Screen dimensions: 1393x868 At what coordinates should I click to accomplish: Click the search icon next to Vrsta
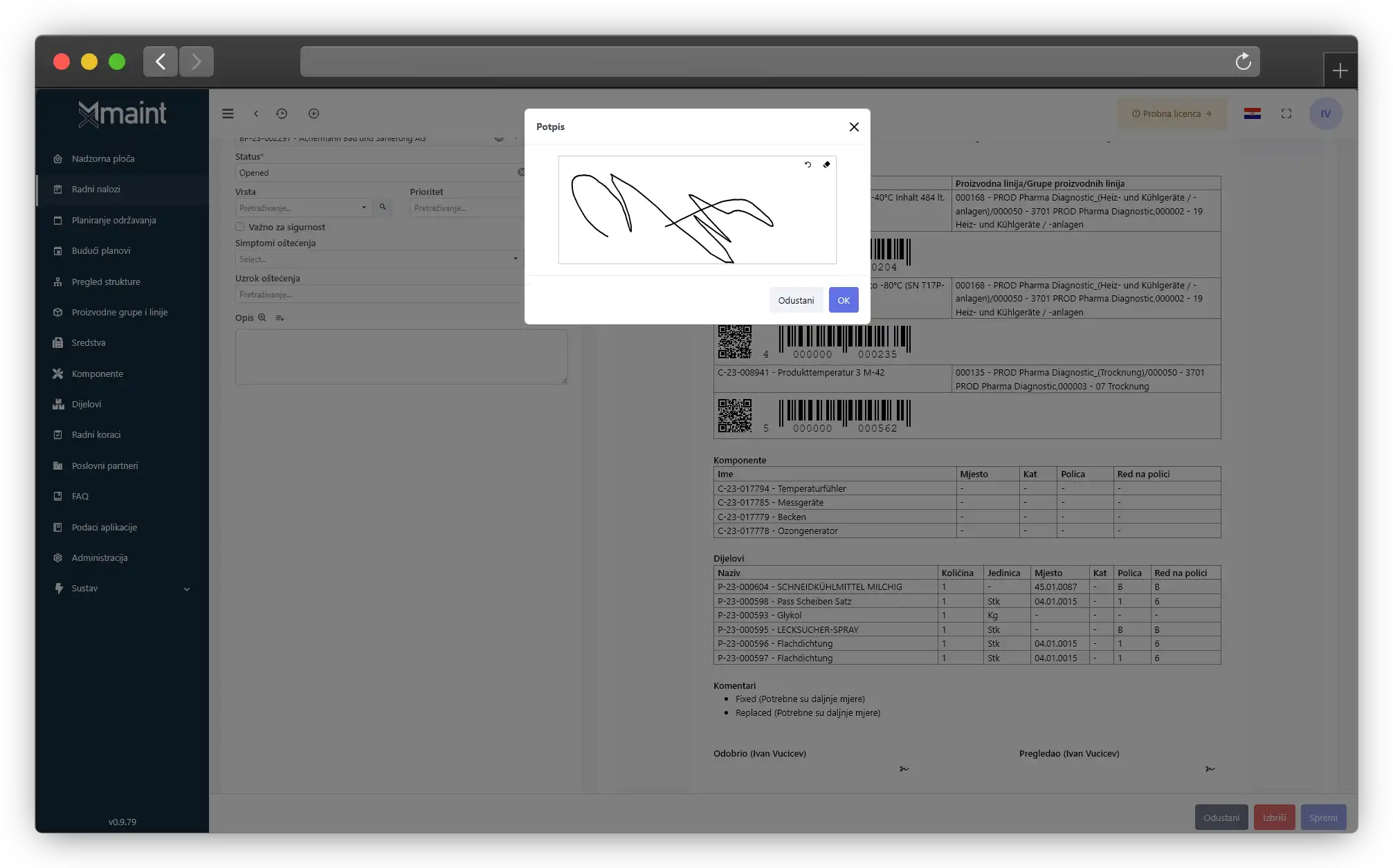[383, 207]
